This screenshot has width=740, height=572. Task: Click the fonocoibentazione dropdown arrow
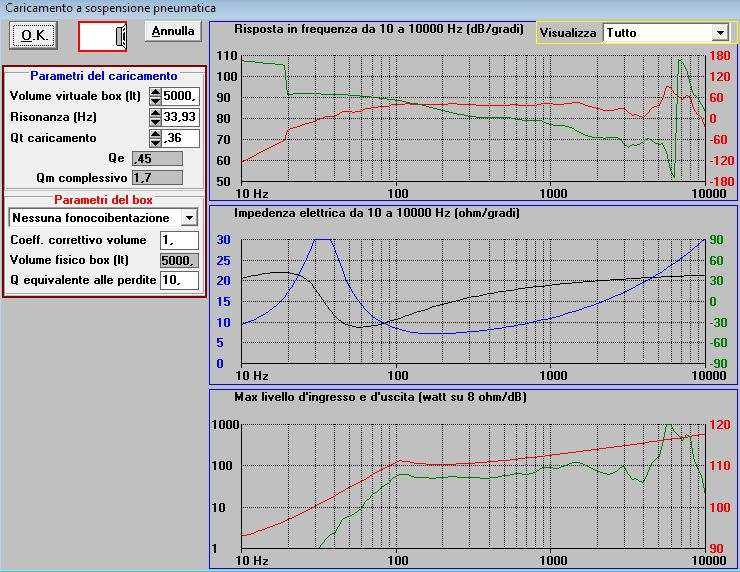pyautogui.click(x=189, y=218)
